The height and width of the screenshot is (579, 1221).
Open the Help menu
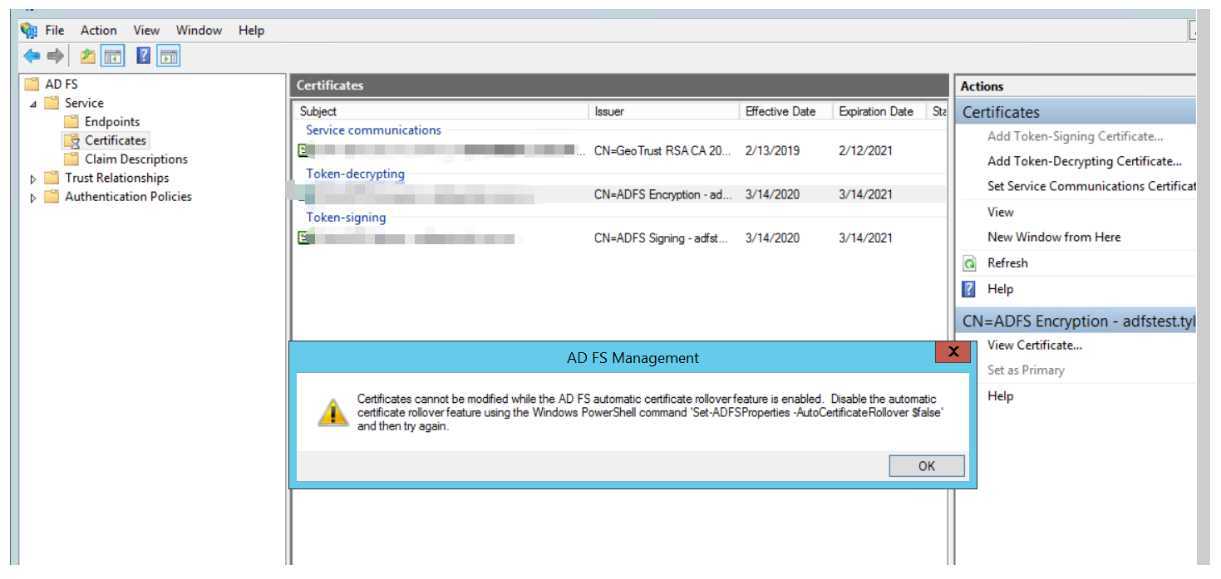[251, 30]
